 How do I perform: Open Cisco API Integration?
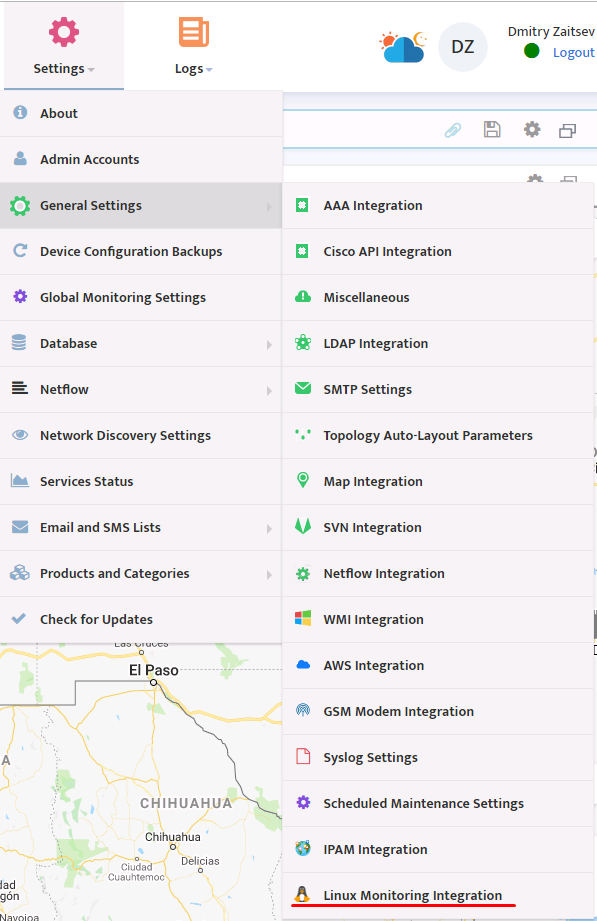tap(438, 251)
